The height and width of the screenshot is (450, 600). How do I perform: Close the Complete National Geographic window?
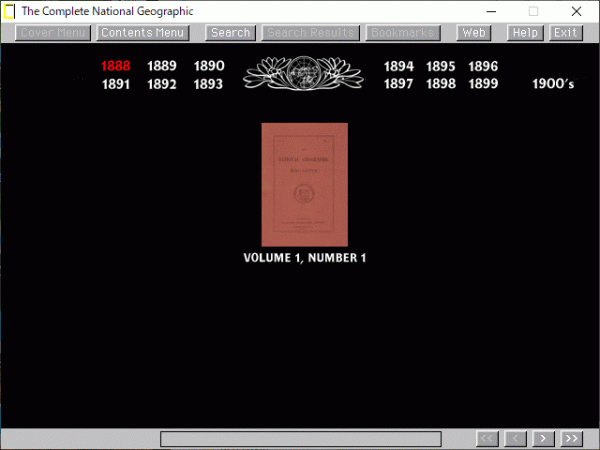[x=576, y=11]
